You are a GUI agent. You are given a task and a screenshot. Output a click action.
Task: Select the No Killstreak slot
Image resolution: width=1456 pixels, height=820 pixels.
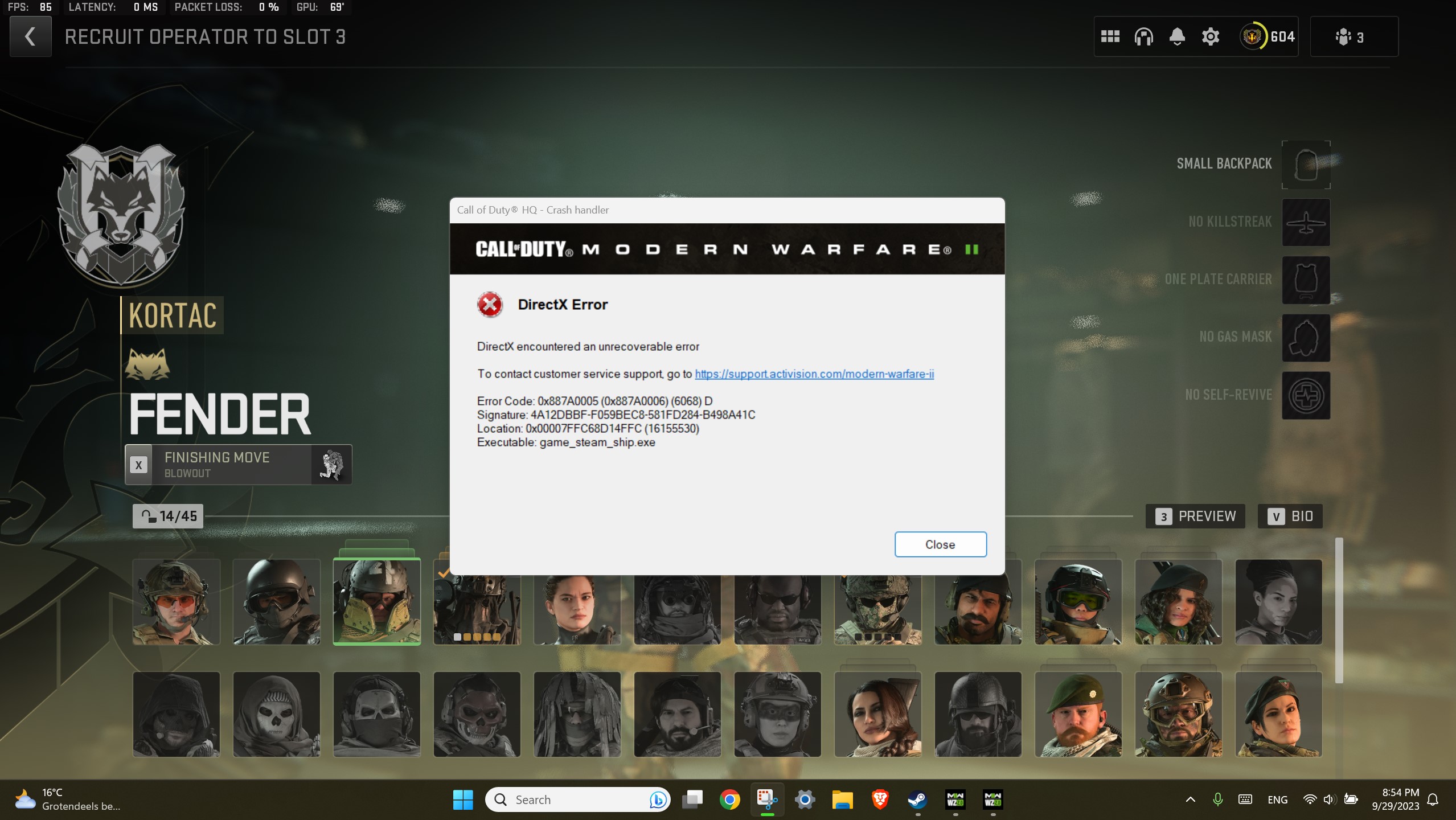(1305, 222)
